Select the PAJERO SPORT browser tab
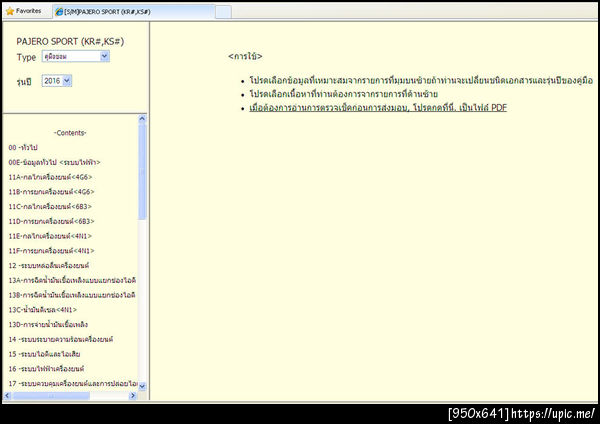 tap(134, 12)
